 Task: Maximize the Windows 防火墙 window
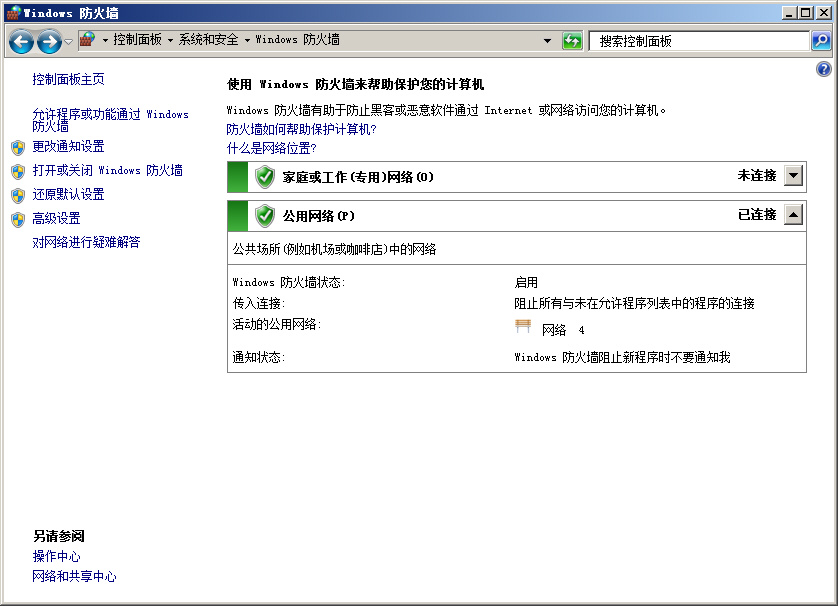pyautogui.click(x=806, y=13)
